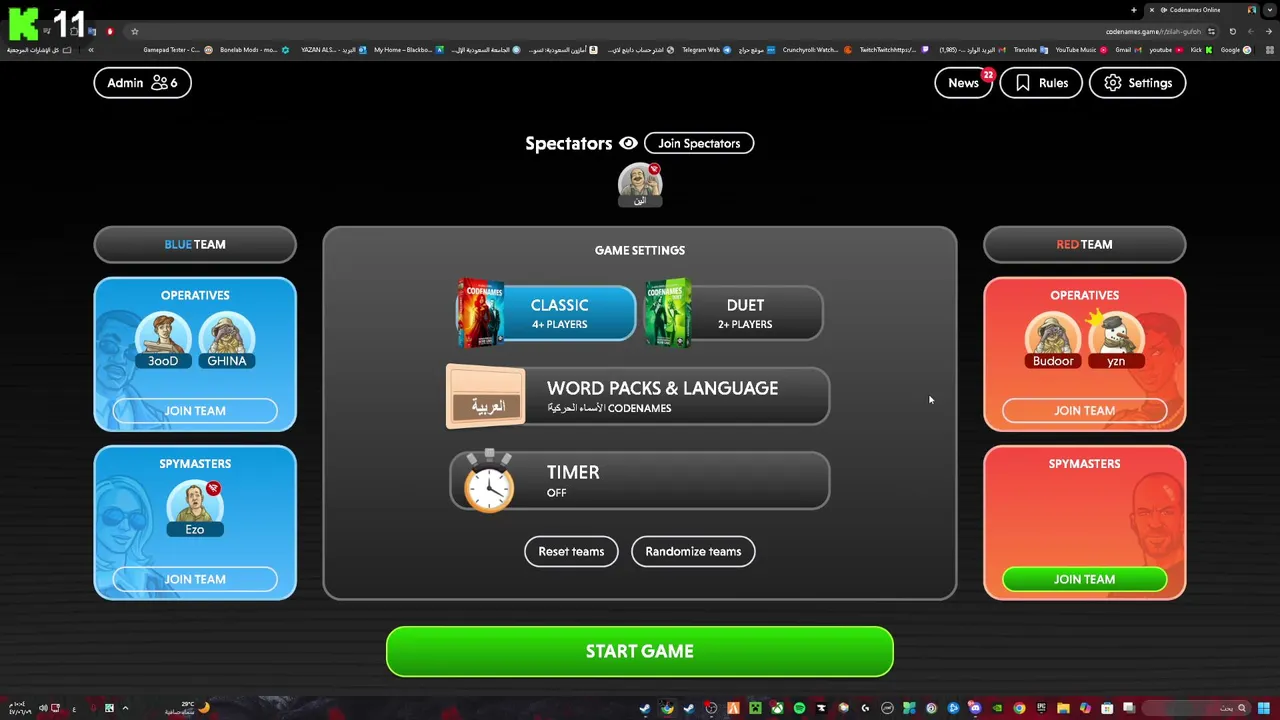
Task: Join red team spymasters green button
Action: (1084, 579)
